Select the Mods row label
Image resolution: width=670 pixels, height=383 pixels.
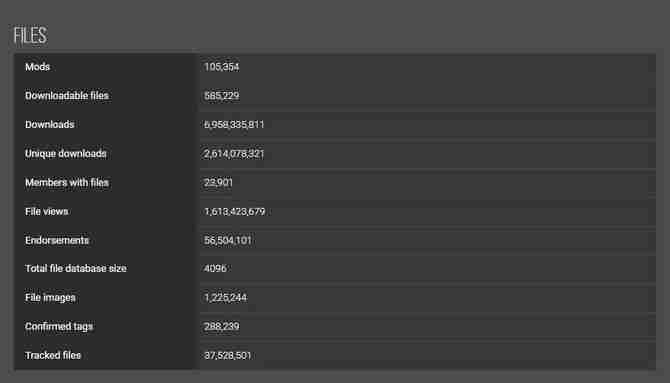[x=38, y=67]
